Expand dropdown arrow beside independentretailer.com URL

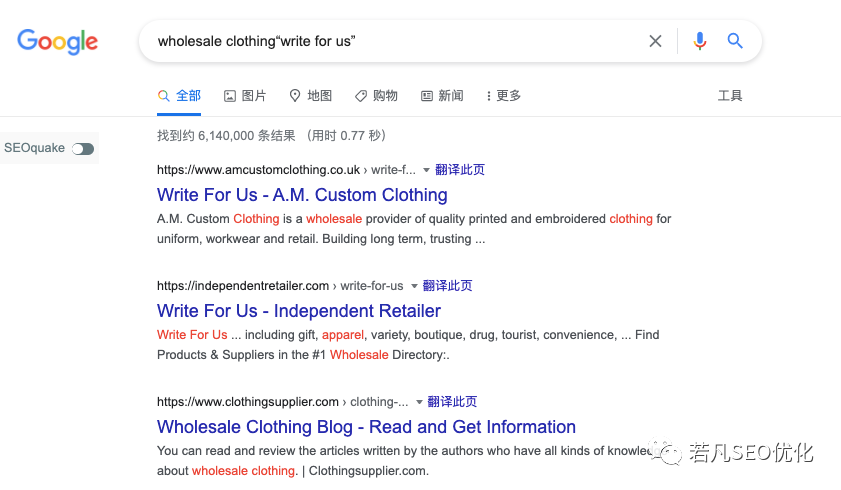coord(414,286)
